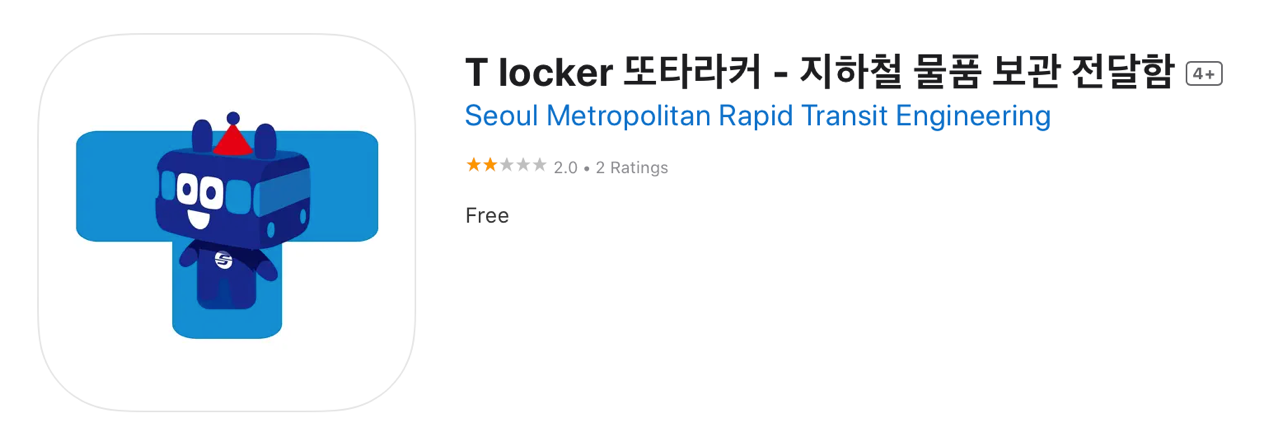Click the third gray rating star
Viewport: 1269px width, 442px height.
tap(507, 165)
